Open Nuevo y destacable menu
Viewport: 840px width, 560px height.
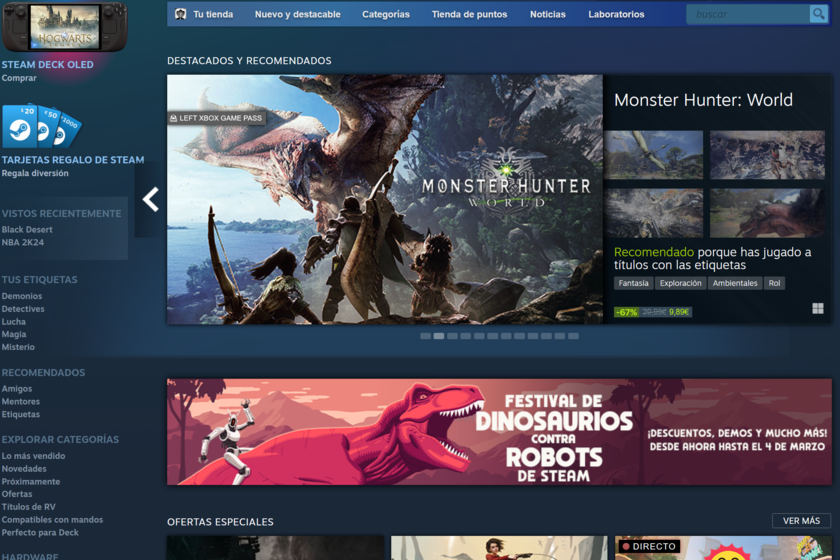(x=297, y=14)
